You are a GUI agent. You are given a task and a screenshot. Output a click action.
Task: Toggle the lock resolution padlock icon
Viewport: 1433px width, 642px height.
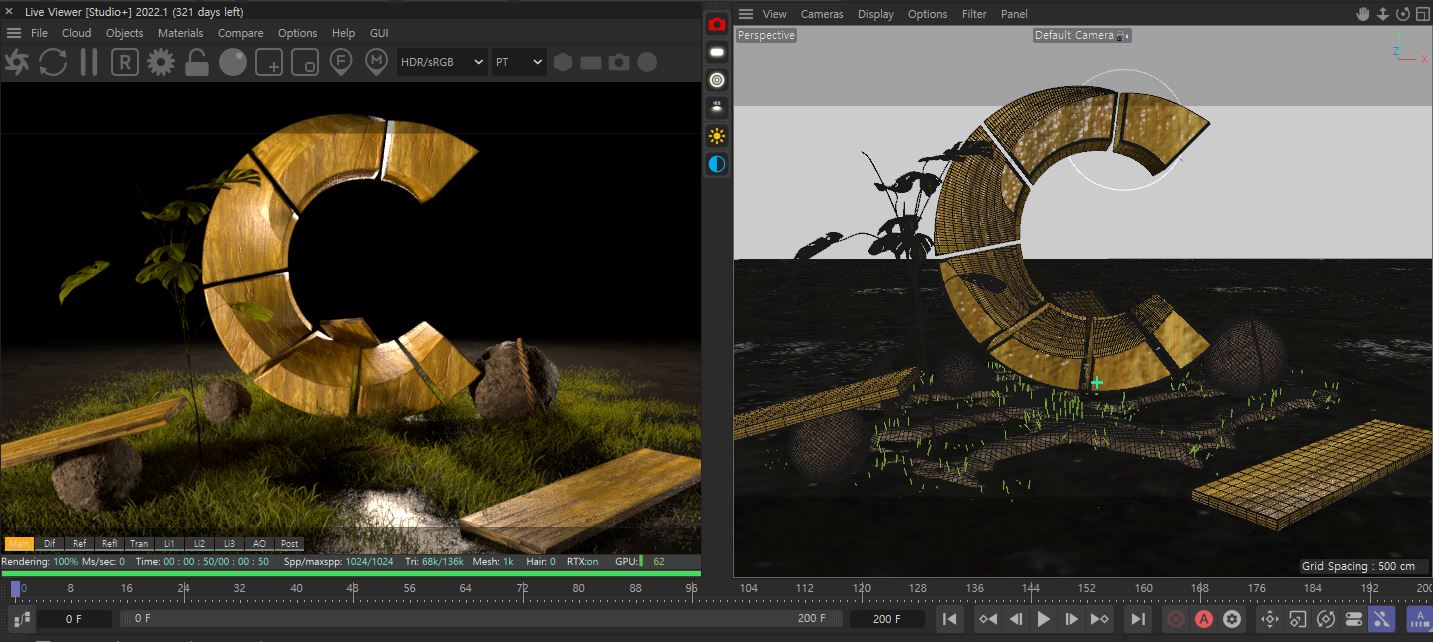(x=197, y=62)
